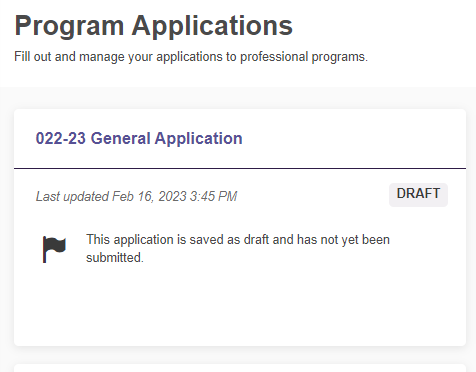This screenshot has width=476, height=372.
Task: Open the 022-23 General Application link
Action: [139, 138]
